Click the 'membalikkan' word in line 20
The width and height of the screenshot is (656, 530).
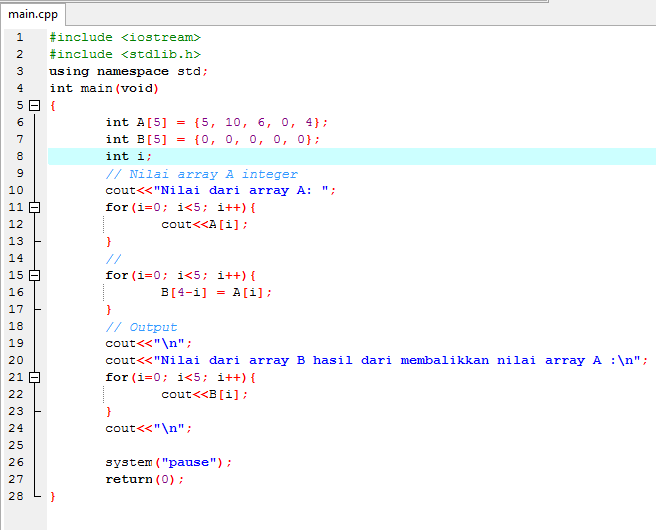coord(444,360)
